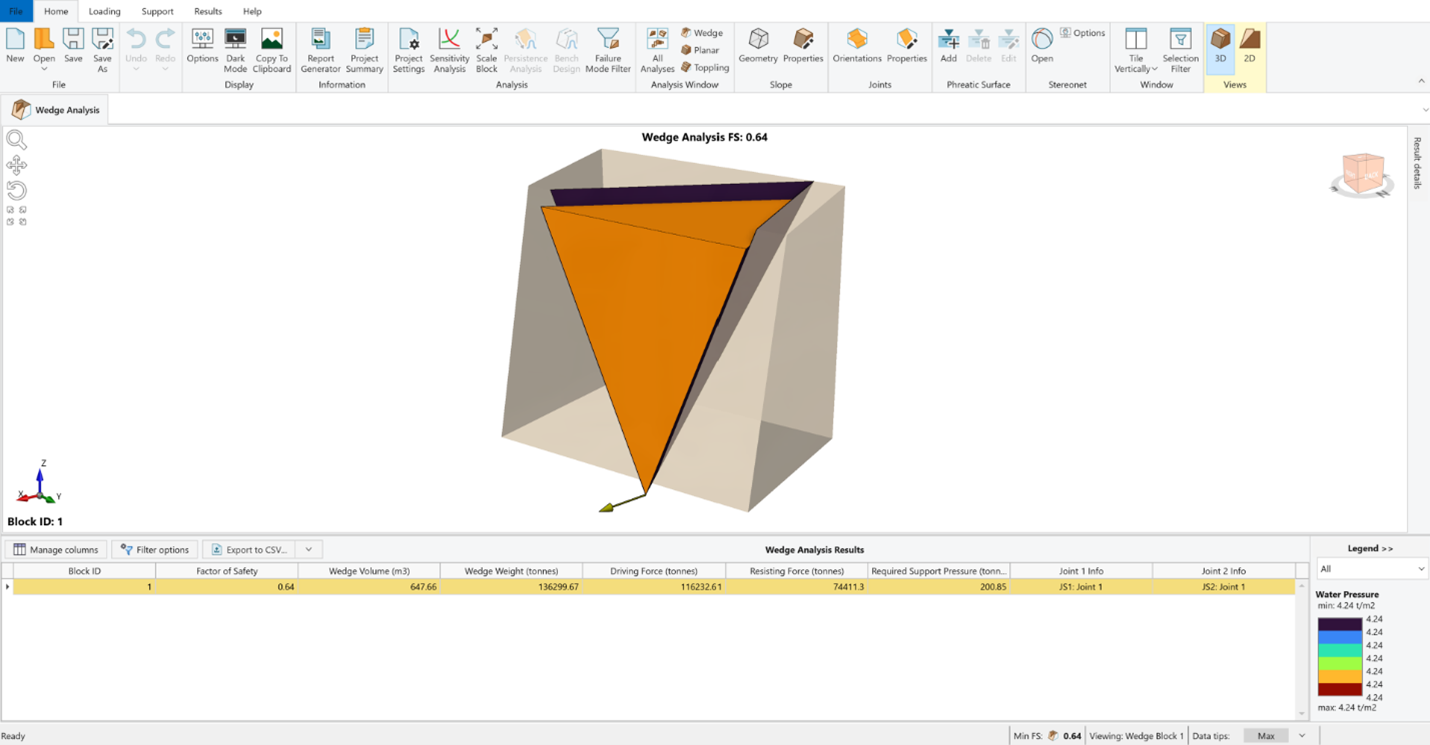Open the Planar analysis window
The width and height of the screenshot is (1430, 745).
[700, 50]
